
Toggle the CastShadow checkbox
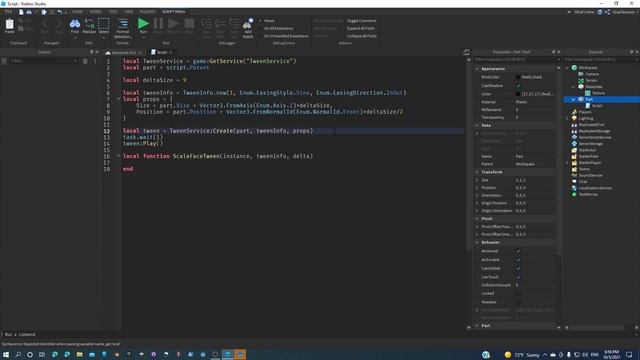(x=518, y=86)
